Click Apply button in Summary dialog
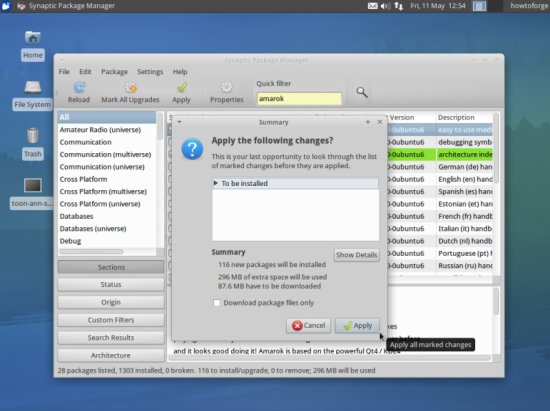The height and width of the screenshot is (411, 550). 357,326
